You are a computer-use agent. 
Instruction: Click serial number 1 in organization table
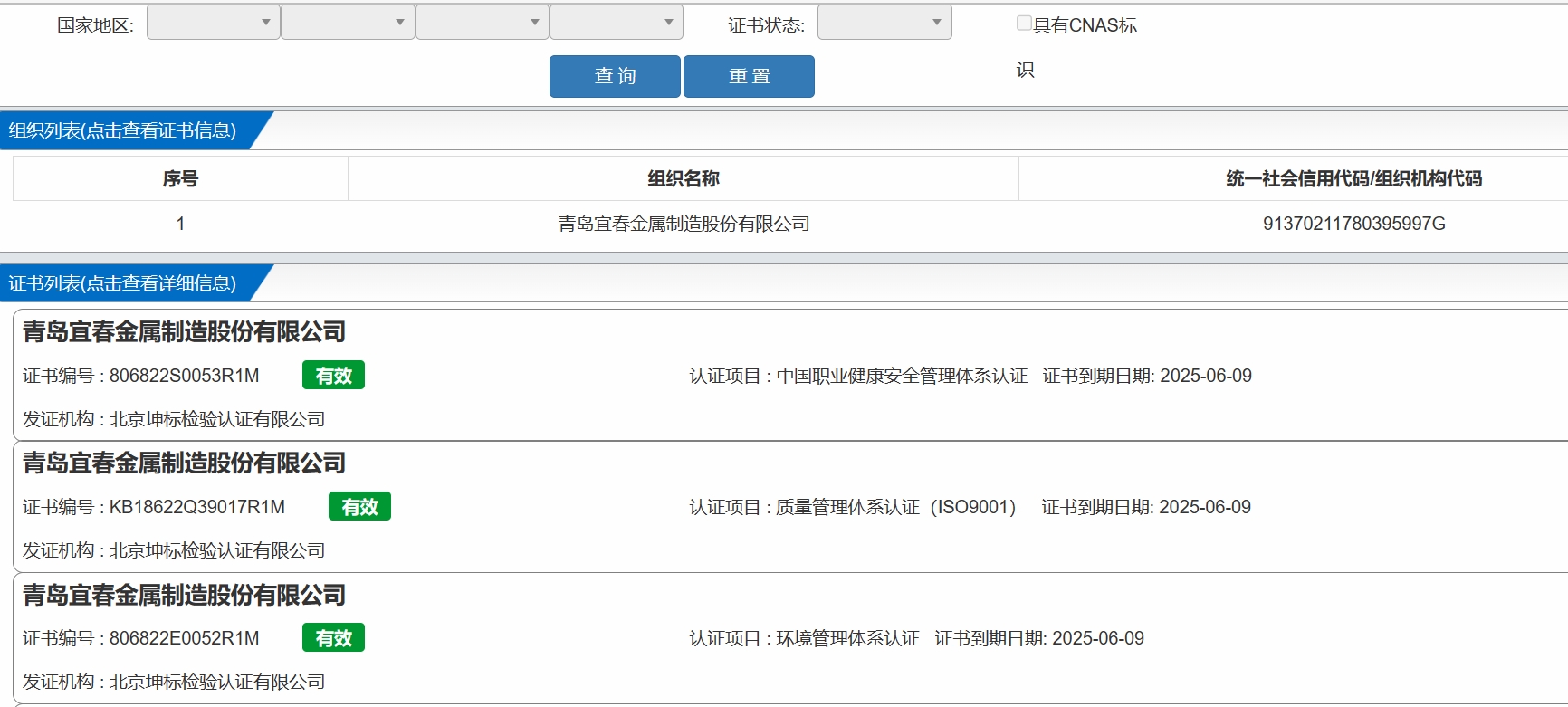(x=180, y=224)
